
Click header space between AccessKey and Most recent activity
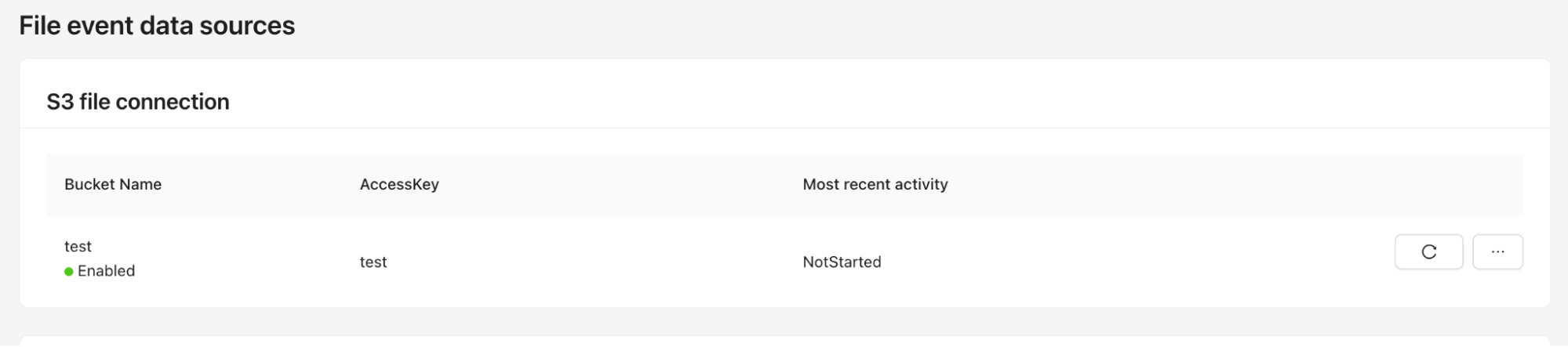(620, 185)
